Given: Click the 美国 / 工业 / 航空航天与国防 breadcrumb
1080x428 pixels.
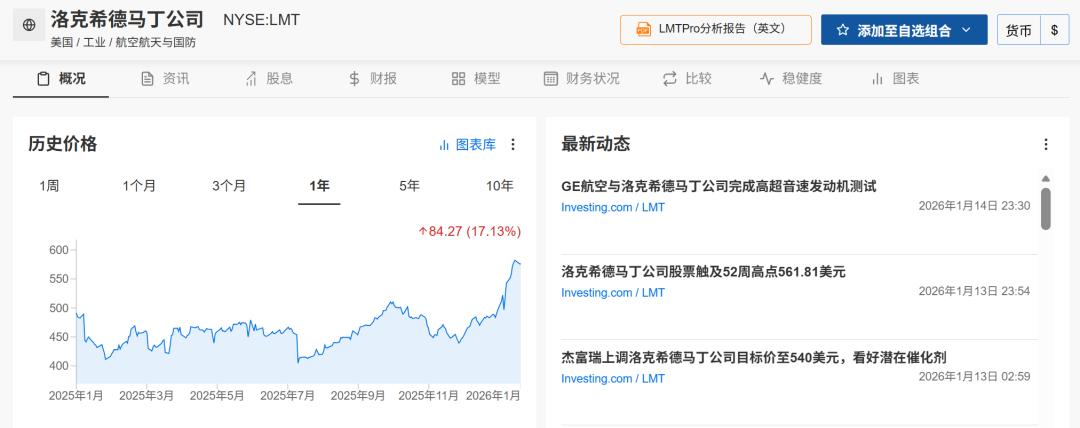Looking at the screenshot, I should (123, 43).
